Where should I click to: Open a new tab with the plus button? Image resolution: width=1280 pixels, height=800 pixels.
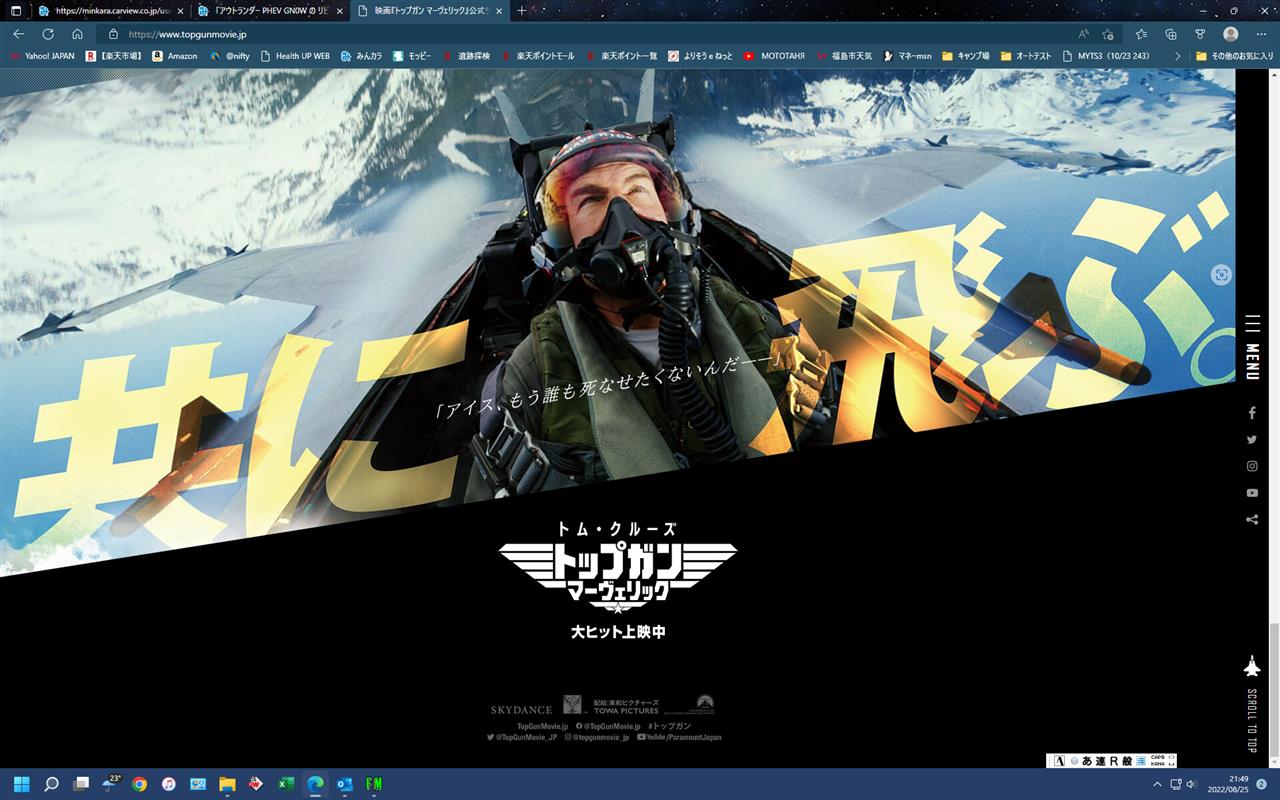coord(521,11)
